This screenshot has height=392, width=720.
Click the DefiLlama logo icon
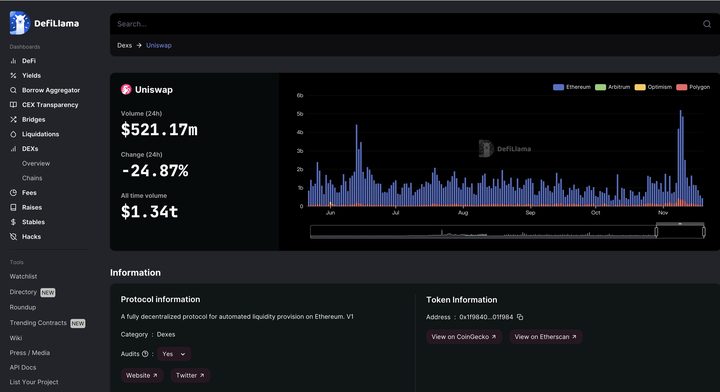pos(19,23)
